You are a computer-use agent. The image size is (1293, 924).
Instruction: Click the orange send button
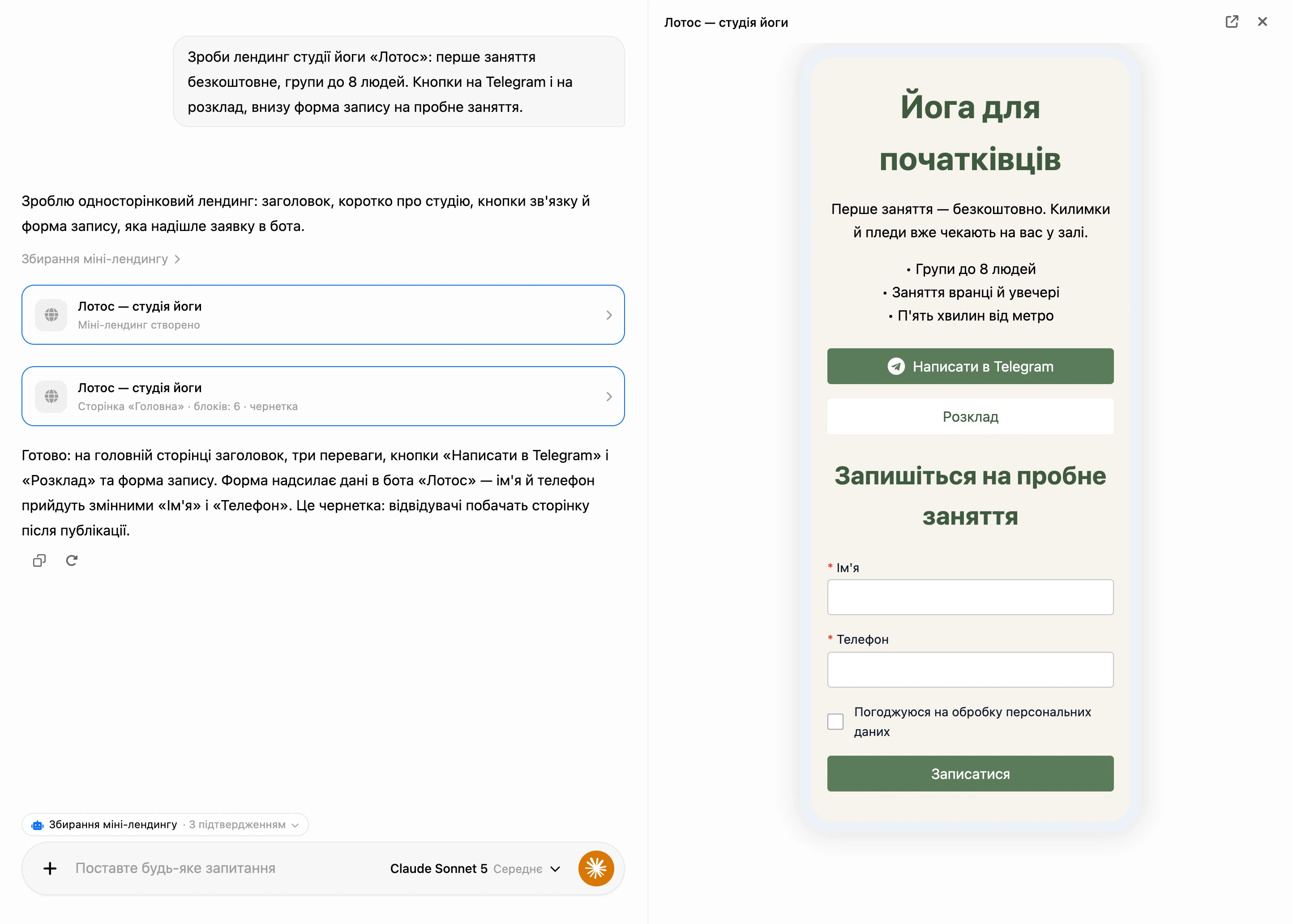pyautogui.click(x=595, y=868)
